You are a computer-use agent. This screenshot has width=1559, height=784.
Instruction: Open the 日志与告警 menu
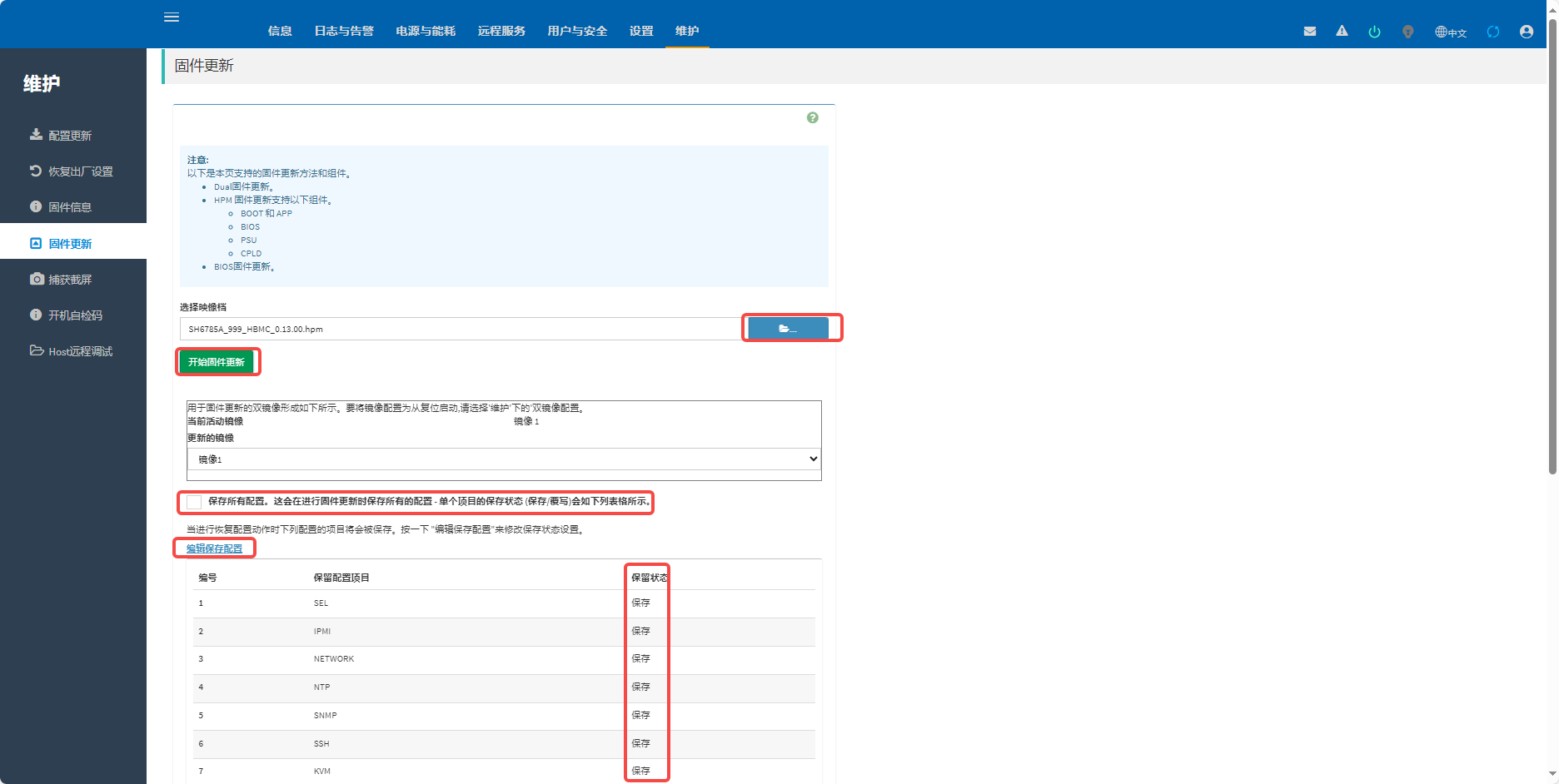(x=344, y=31)
